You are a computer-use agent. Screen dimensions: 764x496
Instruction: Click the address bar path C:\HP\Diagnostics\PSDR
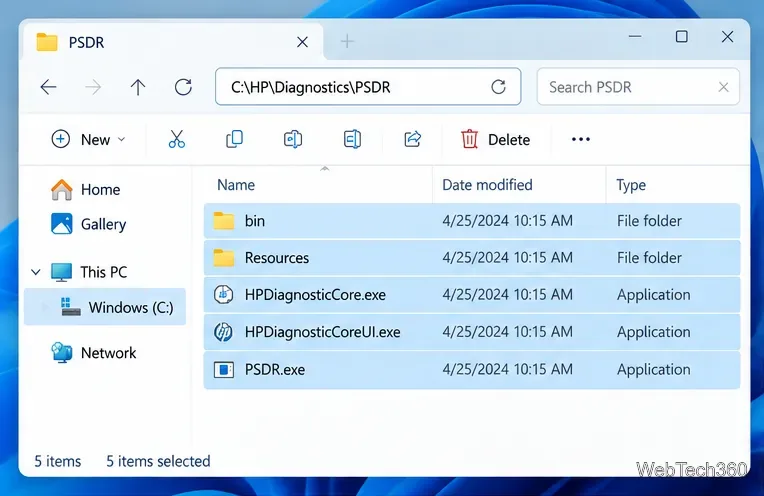pyautogui.click(x=311, y=87)
